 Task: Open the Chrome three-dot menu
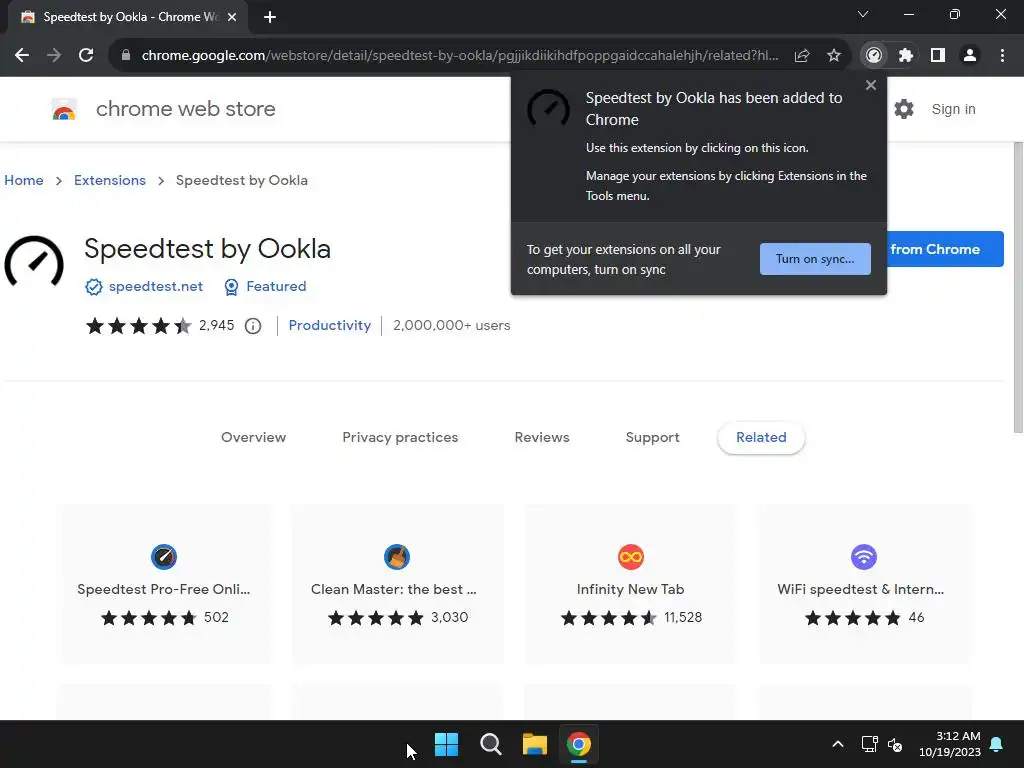tap(1002, 56)
